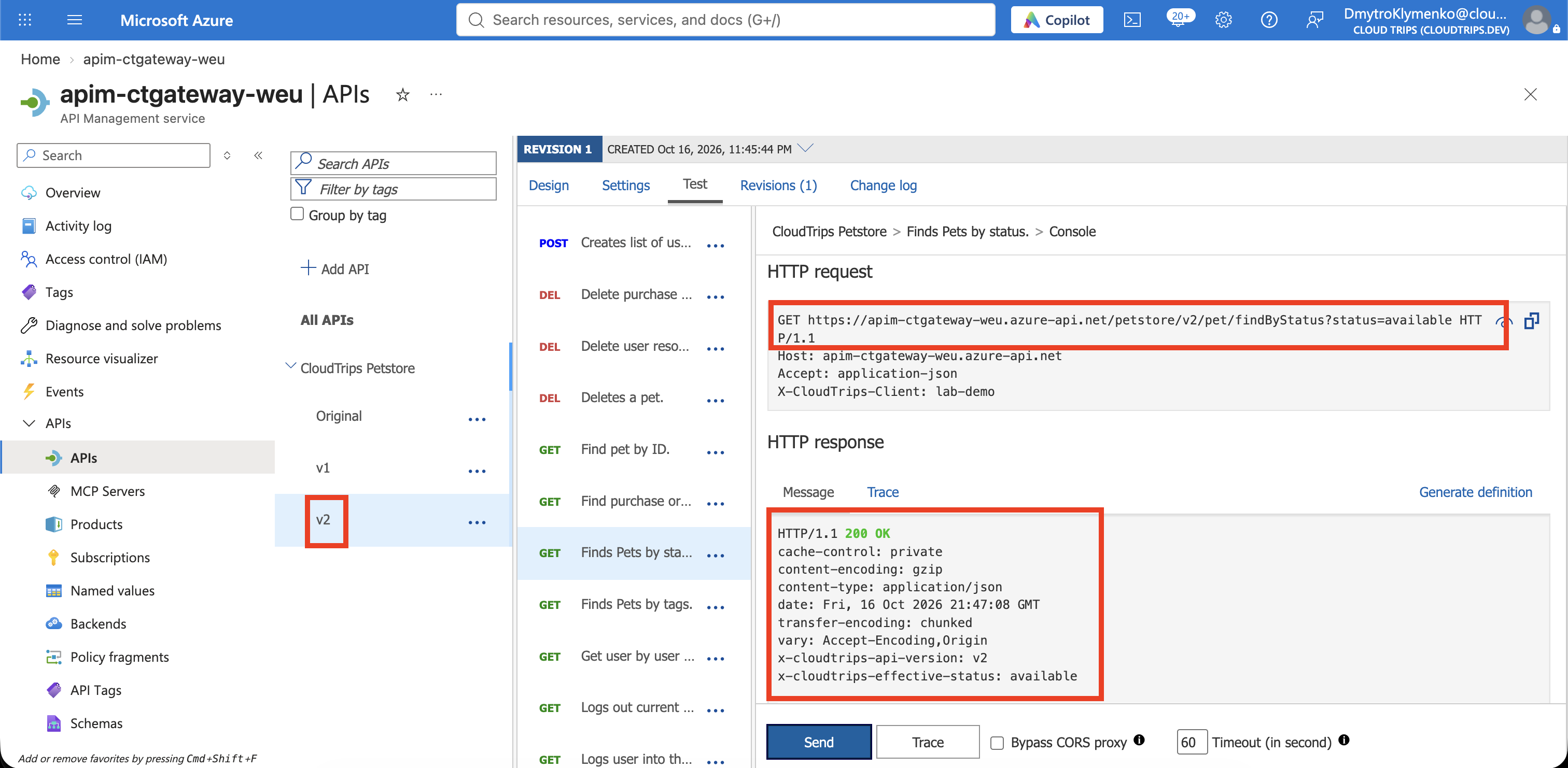Collapse the APIs section in sidebar
The width and height of the screenshot is (1568, 768).
[x=29, y=423]
